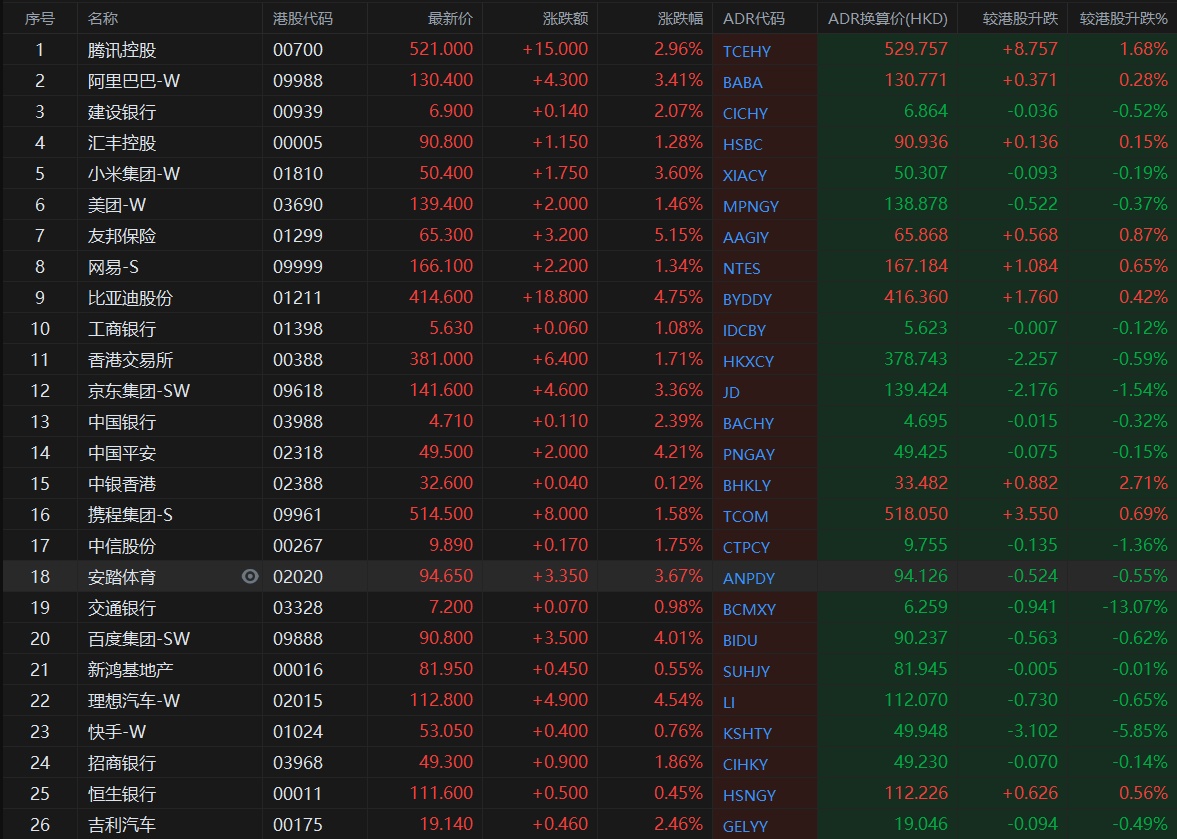This screenshot has height=839, width=1177.
Task: Open the BABA ADR code link
Action: click(742, 82)
